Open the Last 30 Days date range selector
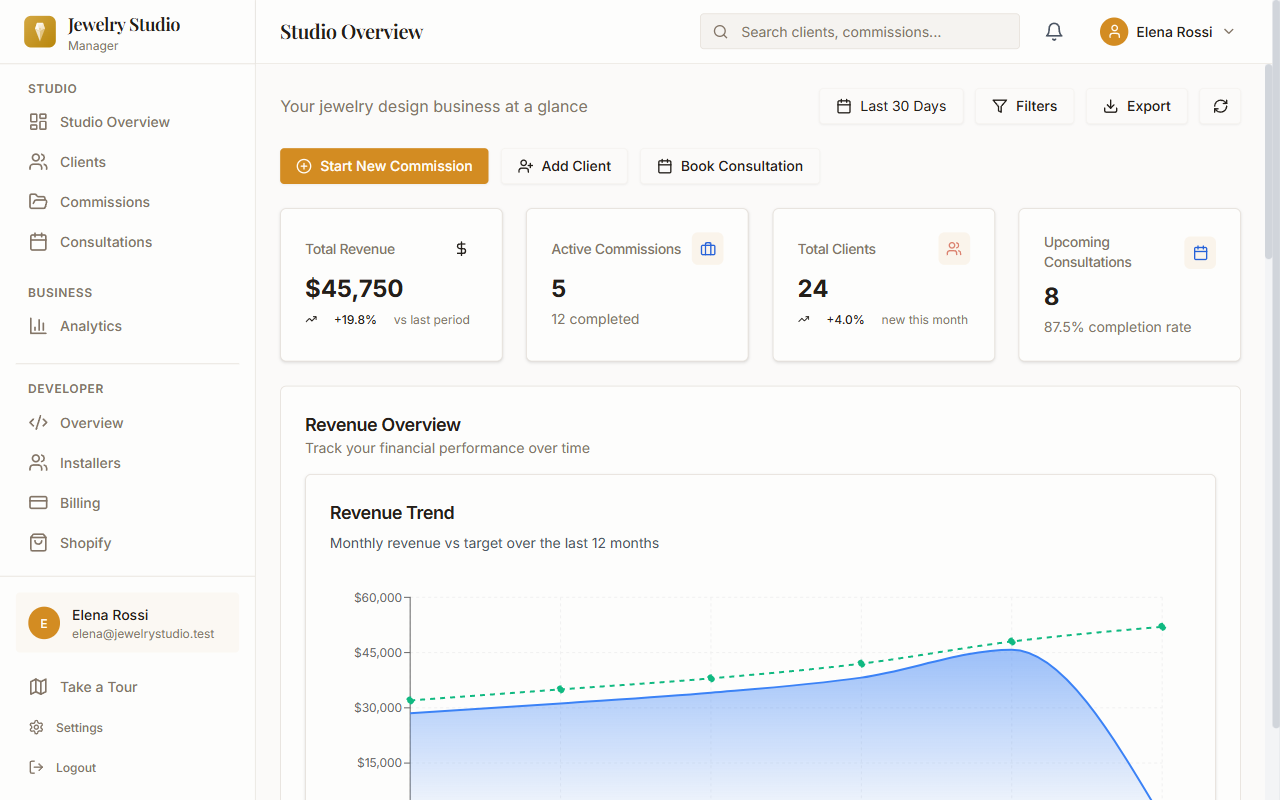 [891, 106]
